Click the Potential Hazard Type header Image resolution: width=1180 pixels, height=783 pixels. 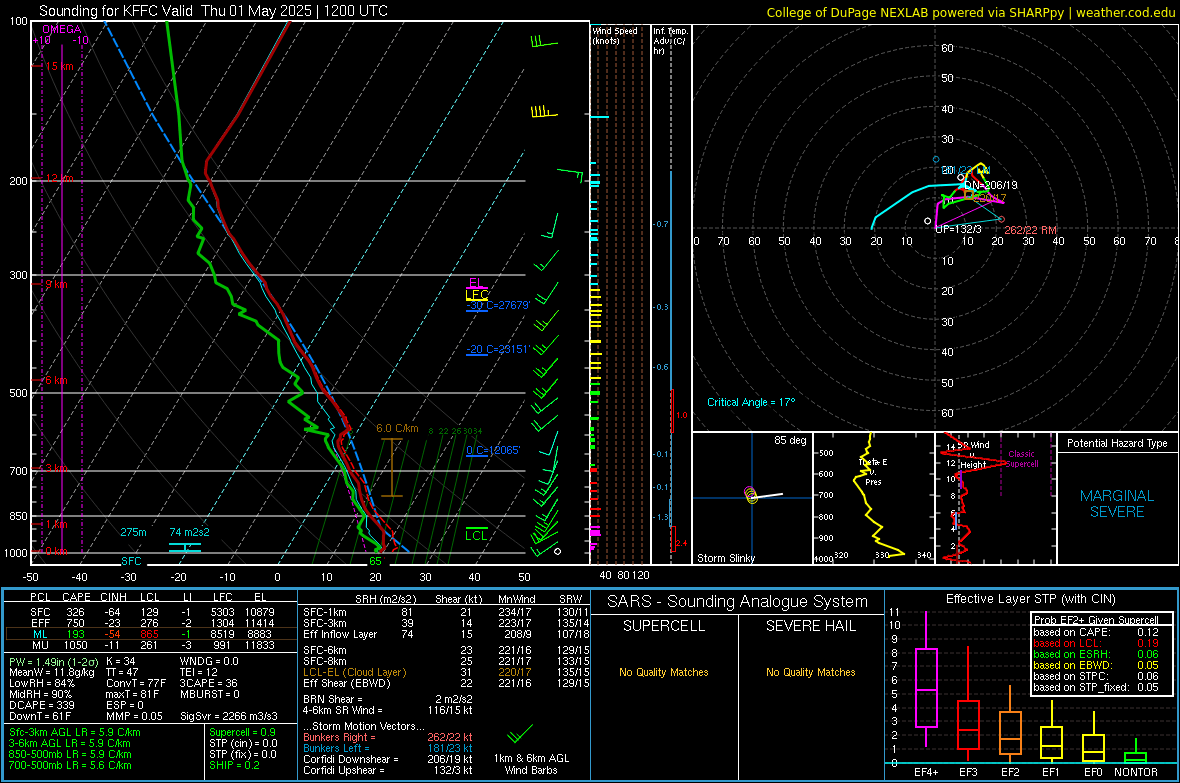[x=1117, y=443]
